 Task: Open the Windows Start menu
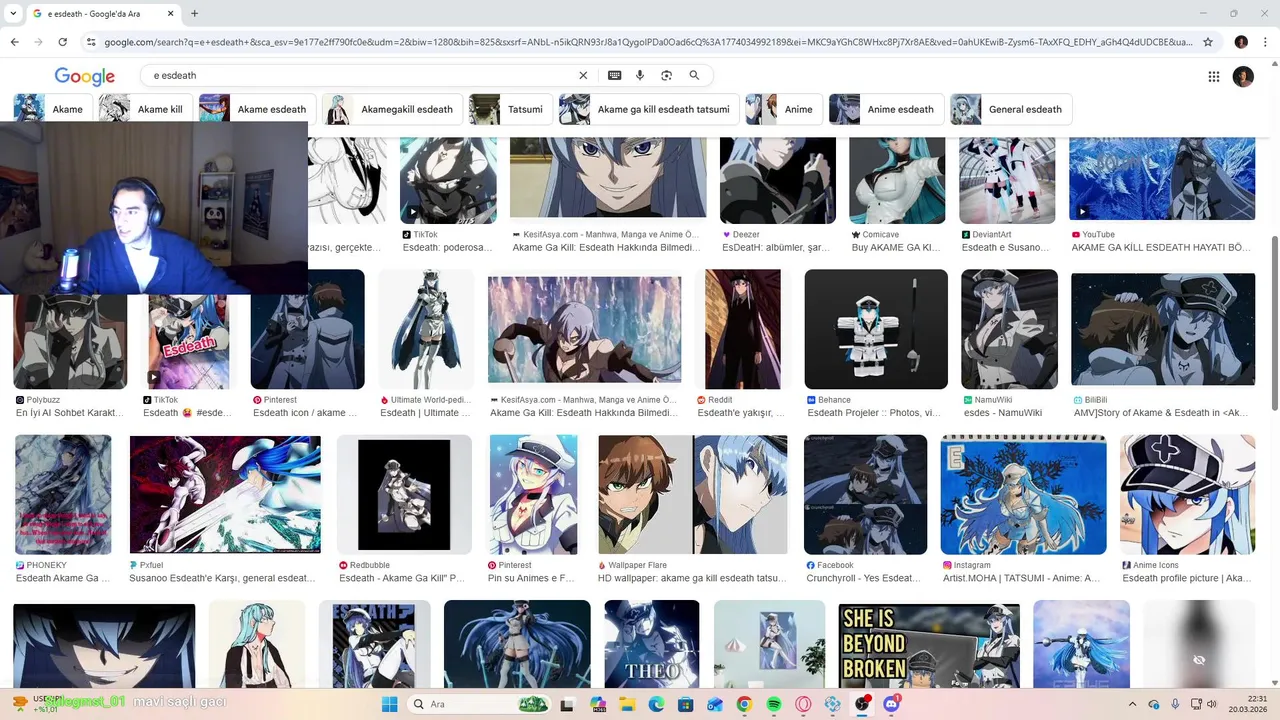(389, 704)
